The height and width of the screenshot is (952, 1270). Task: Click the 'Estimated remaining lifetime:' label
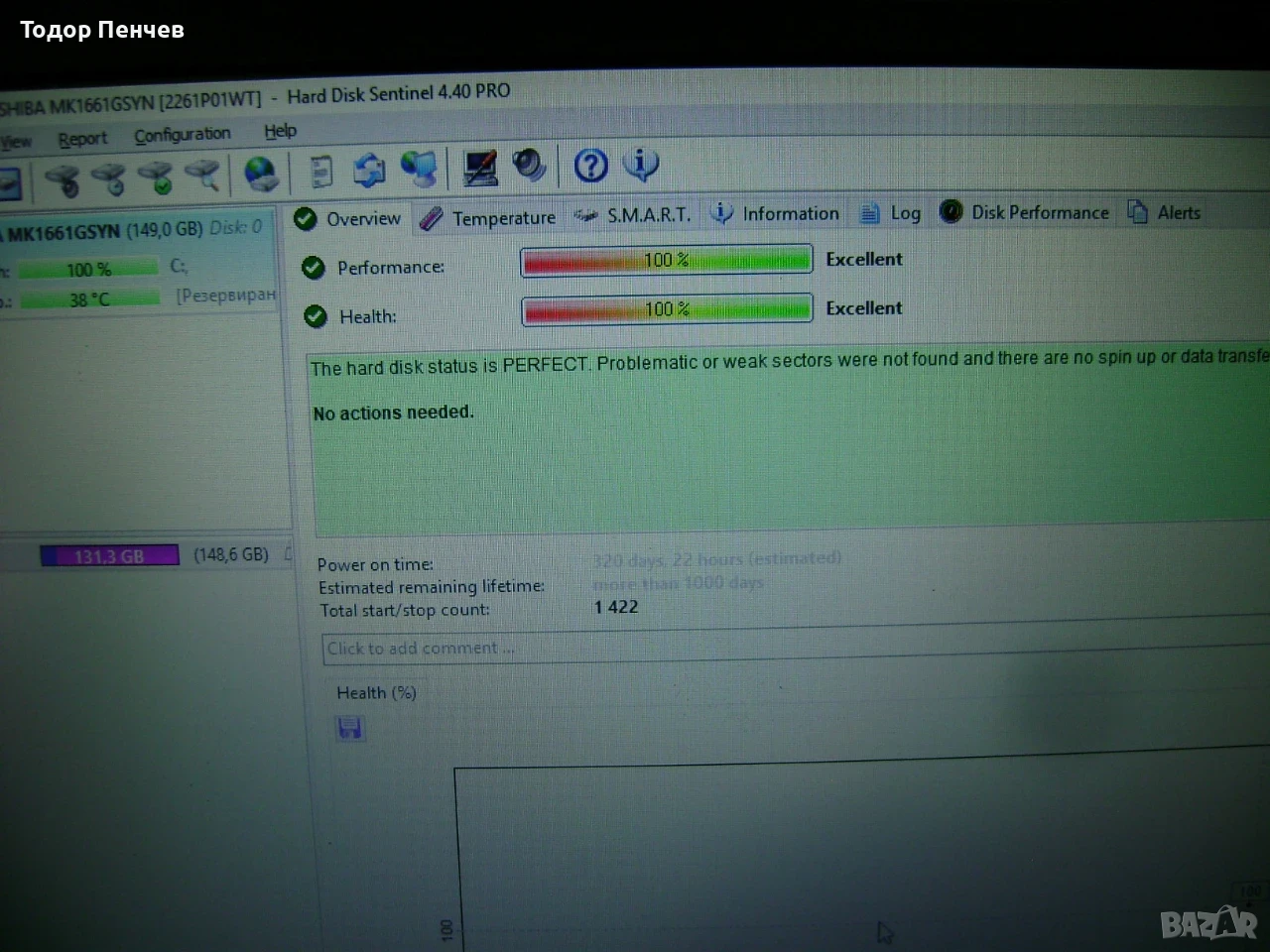pyautogui.click(x=432, y=587)
